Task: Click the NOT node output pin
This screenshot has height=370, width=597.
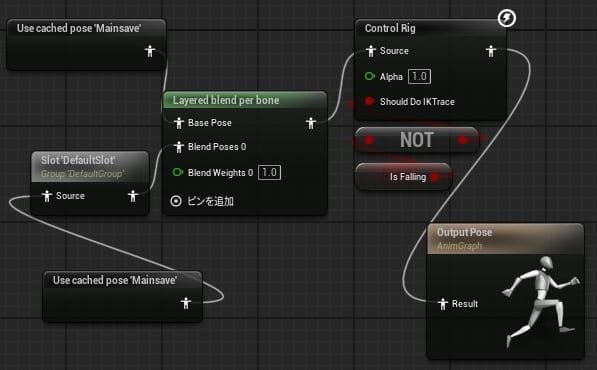Action: pos(463,140)
